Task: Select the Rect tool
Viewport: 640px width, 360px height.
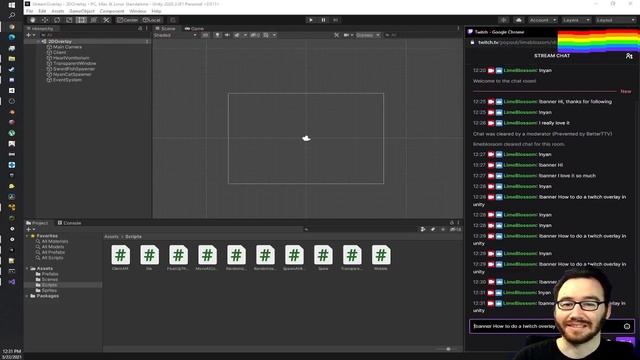Action: coord(82,20)
